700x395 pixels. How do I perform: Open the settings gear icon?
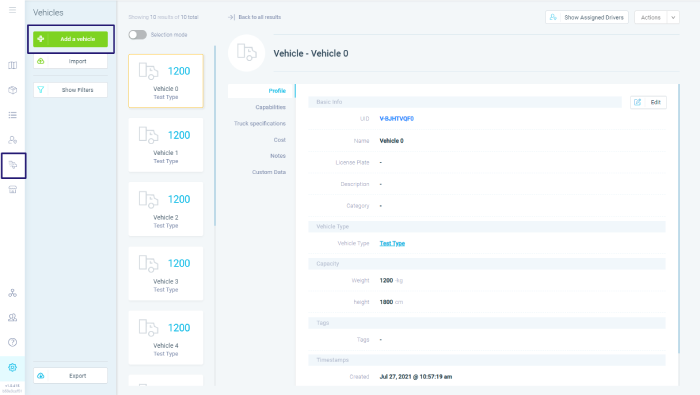click(12, 367)
